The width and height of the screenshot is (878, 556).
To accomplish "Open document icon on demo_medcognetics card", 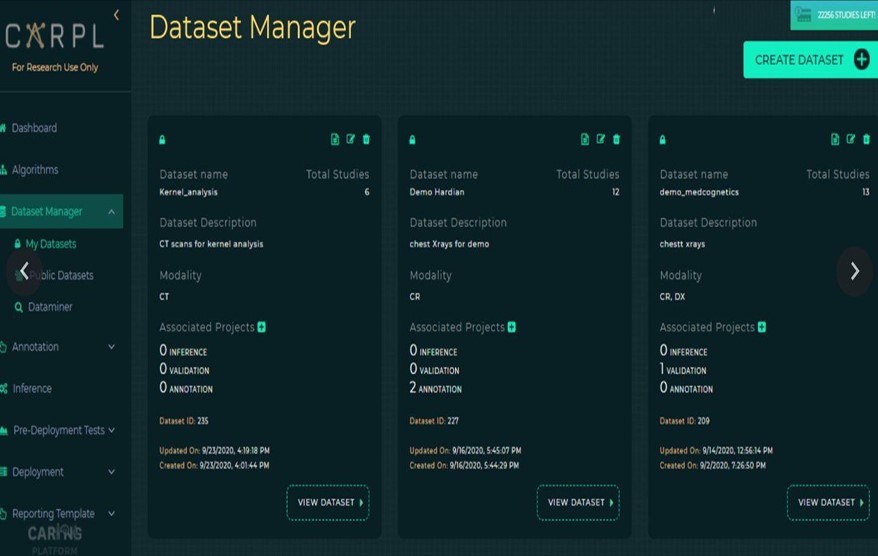I will pyautogui.click(x=835, y=139).
